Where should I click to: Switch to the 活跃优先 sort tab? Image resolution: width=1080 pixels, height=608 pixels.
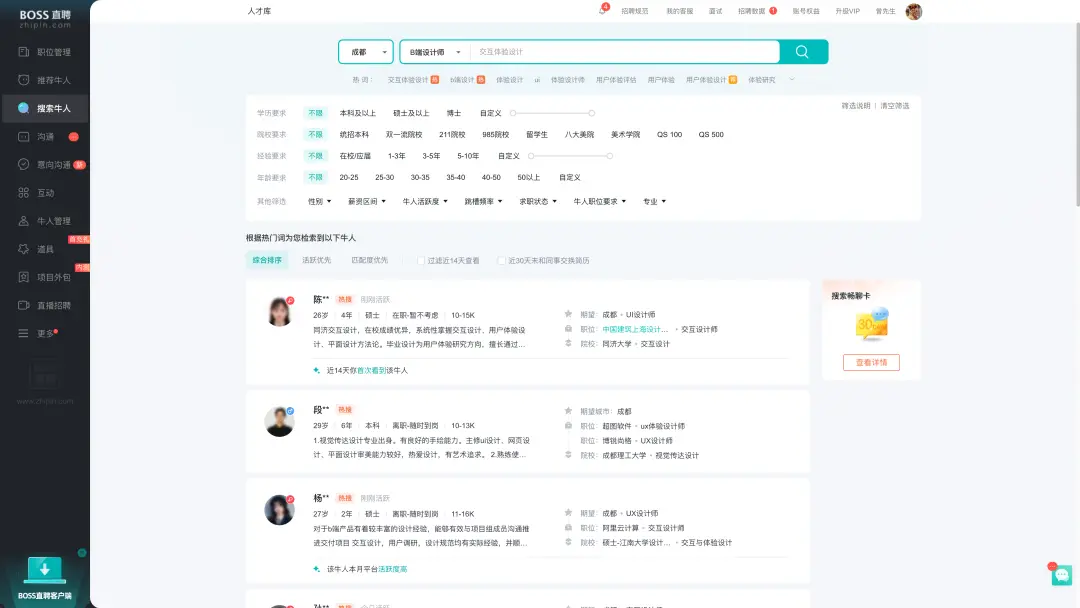point(316,260)
